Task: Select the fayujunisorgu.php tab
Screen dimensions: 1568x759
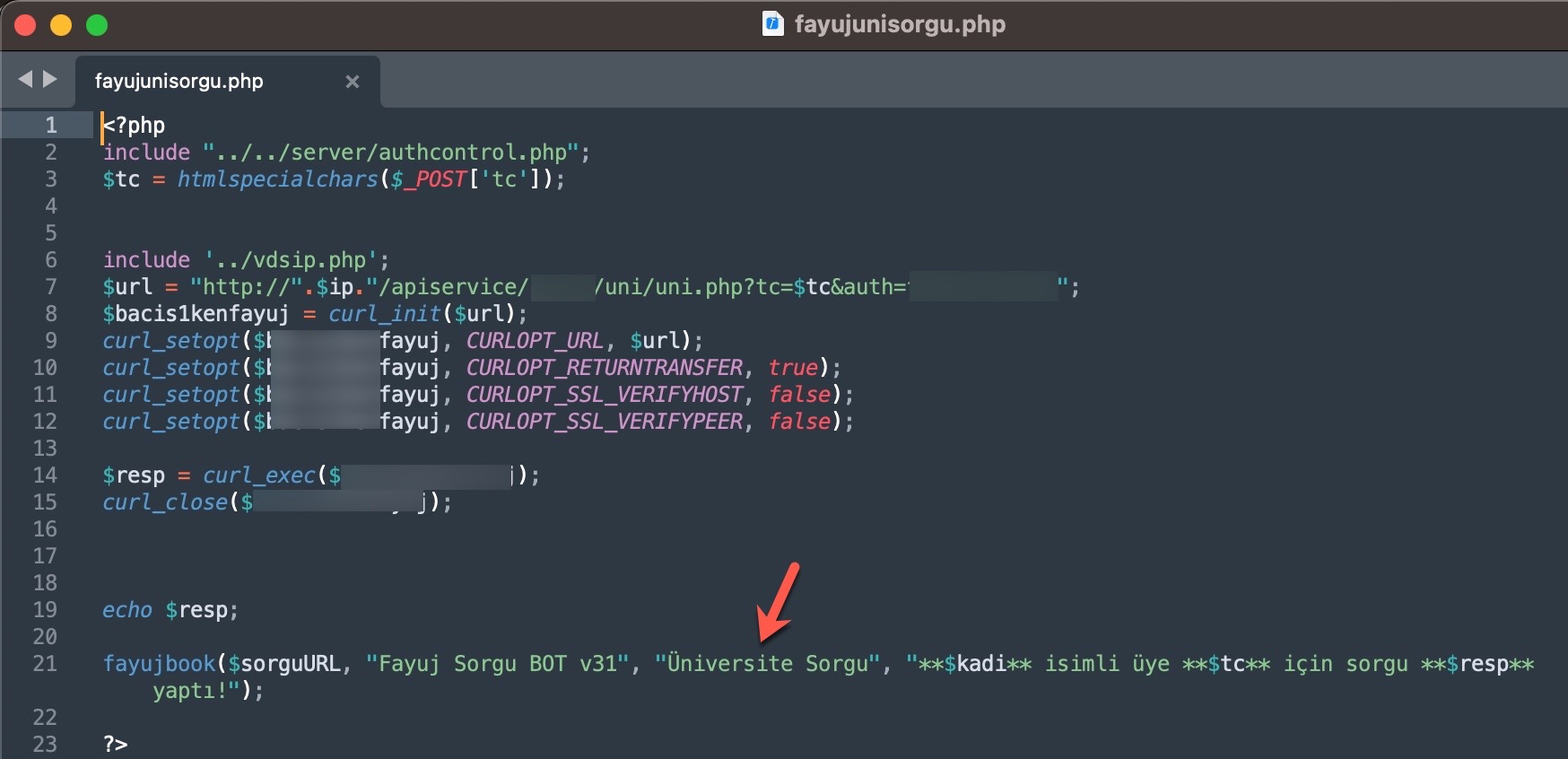Action: point(179,82)
